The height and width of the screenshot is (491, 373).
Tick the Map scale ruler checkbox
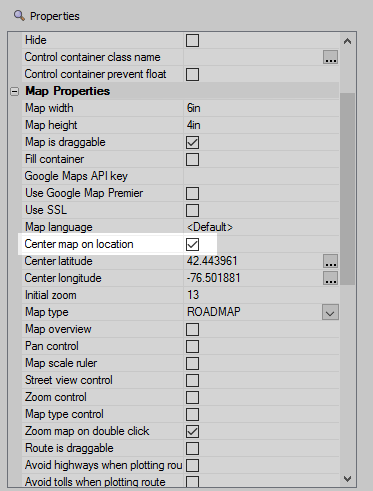tap(192, 363)
